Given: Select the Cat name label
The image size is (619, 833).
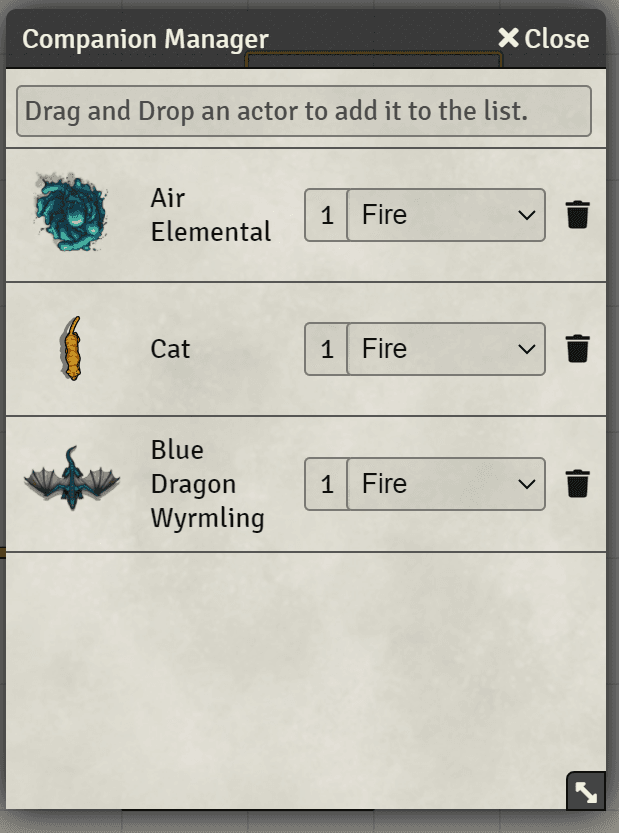Looking at the screenshot, I should pyautogui.click(x=170, y=349).
